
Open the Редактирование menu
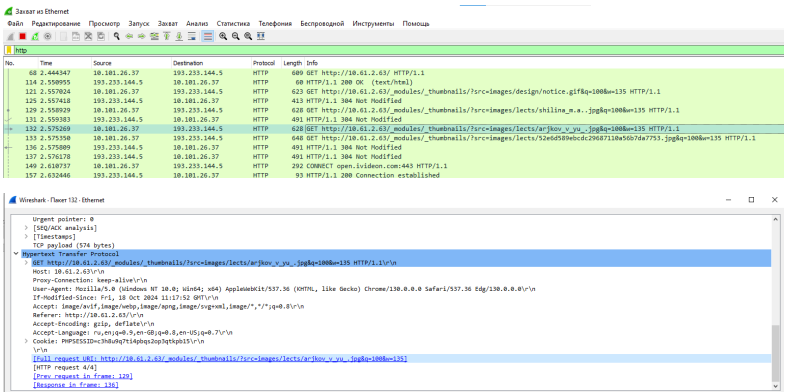56,24
